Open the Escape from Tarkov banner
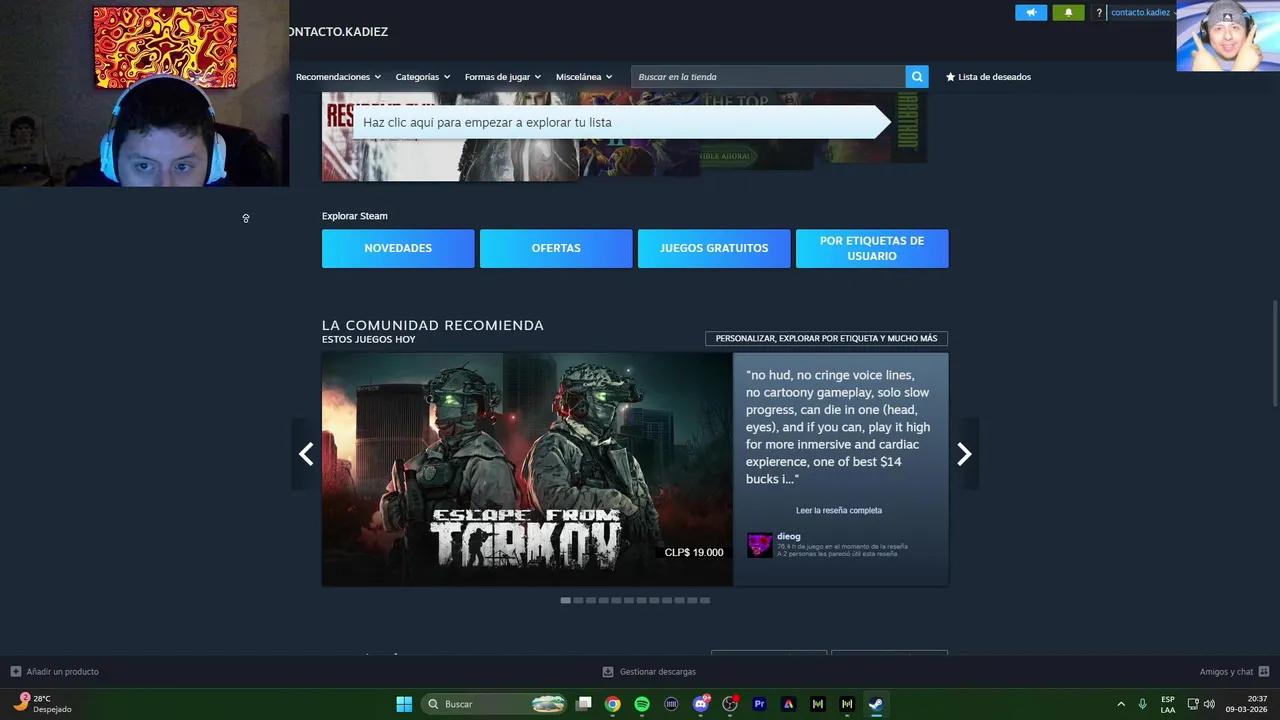1280x720 pixels. click(x=527, y=469)
